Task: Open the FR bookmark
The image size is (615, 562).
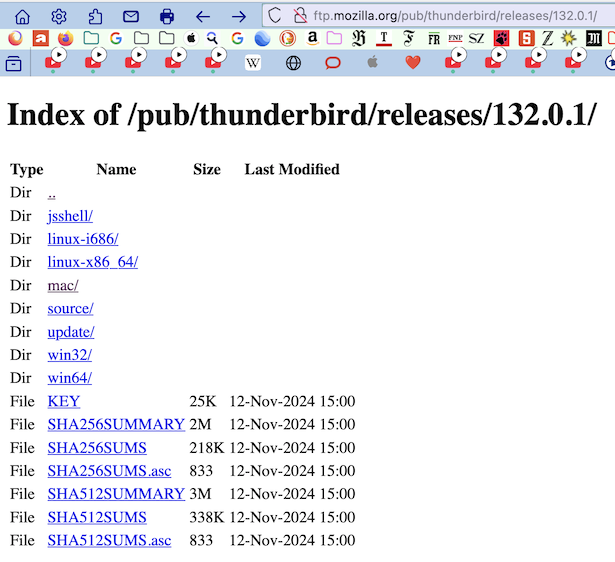Action: (434, 39)
